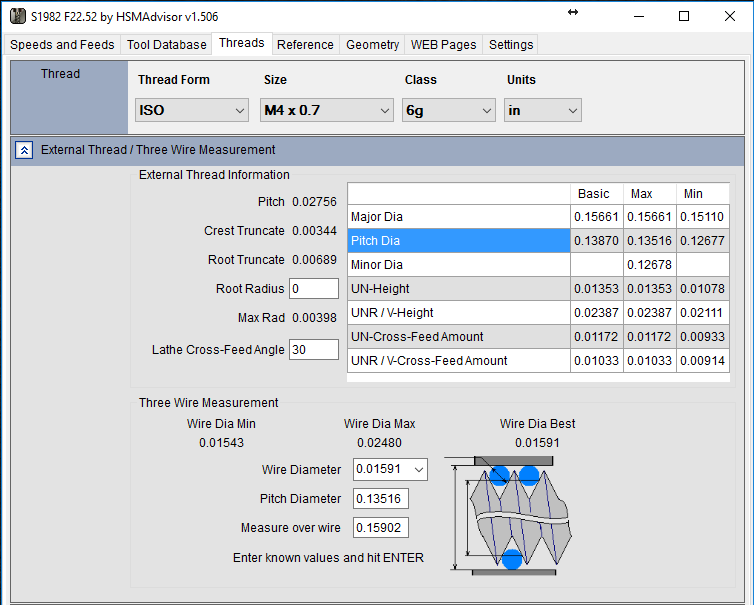The width and height of the screenshot is (754, 605).
Task: Open the thread Size dropdown
Action: (326, 110)
